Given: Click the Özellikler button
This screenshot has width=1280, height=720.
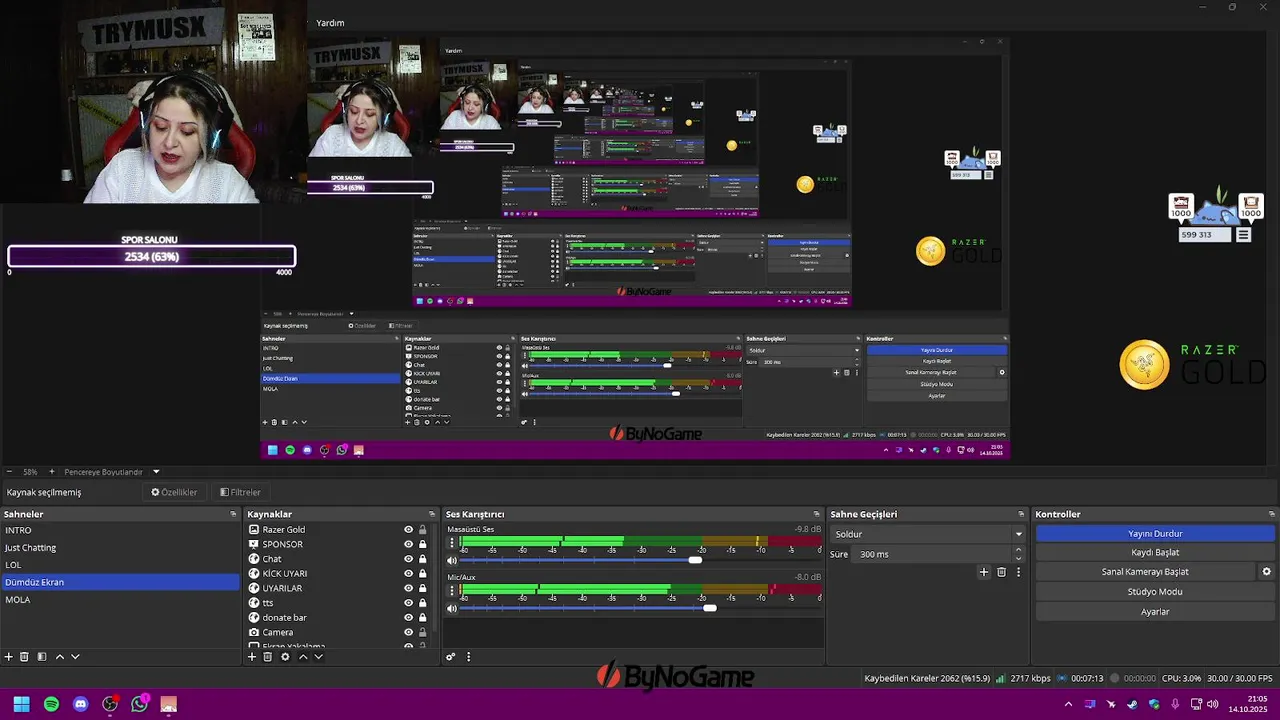Looking at the screenshot, I should point(174,492).
